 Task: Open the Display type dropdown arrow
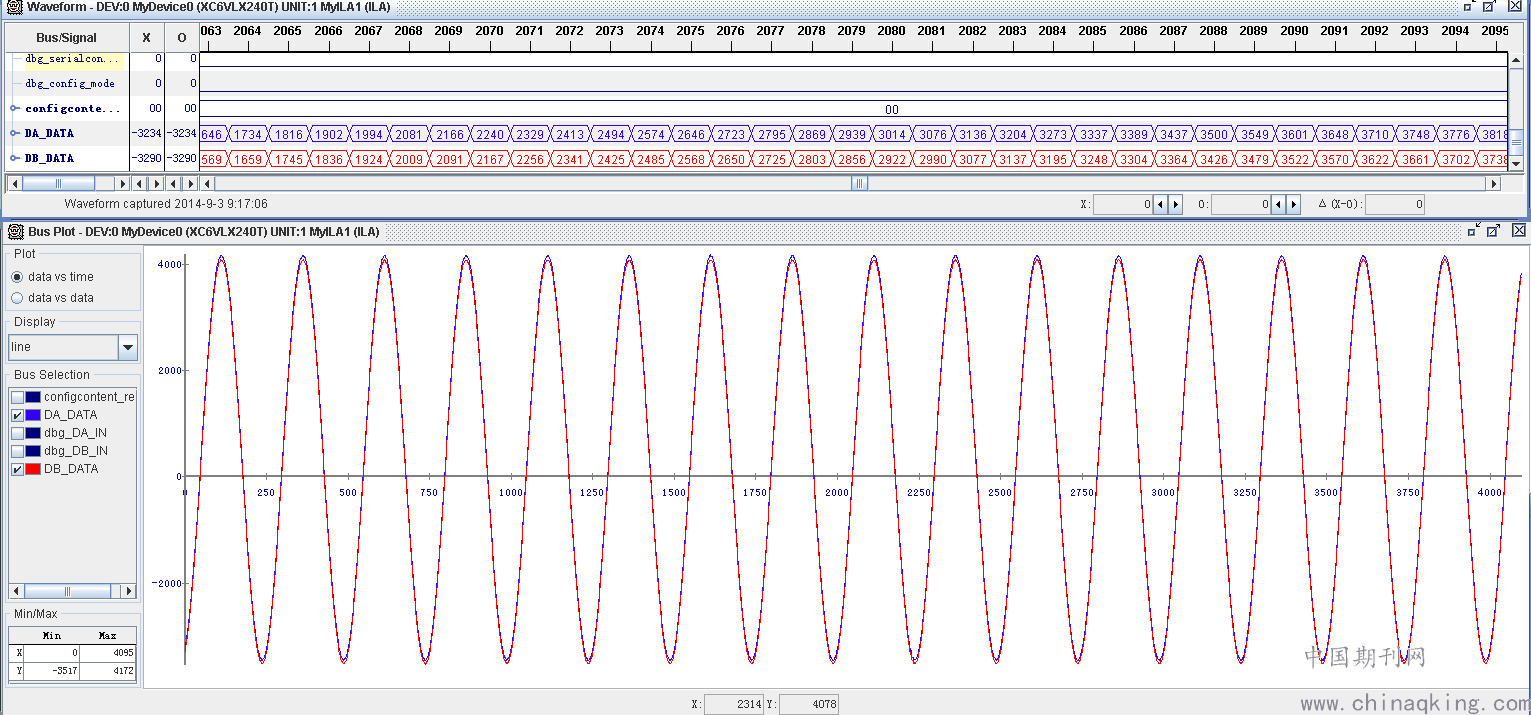(128, 348)
